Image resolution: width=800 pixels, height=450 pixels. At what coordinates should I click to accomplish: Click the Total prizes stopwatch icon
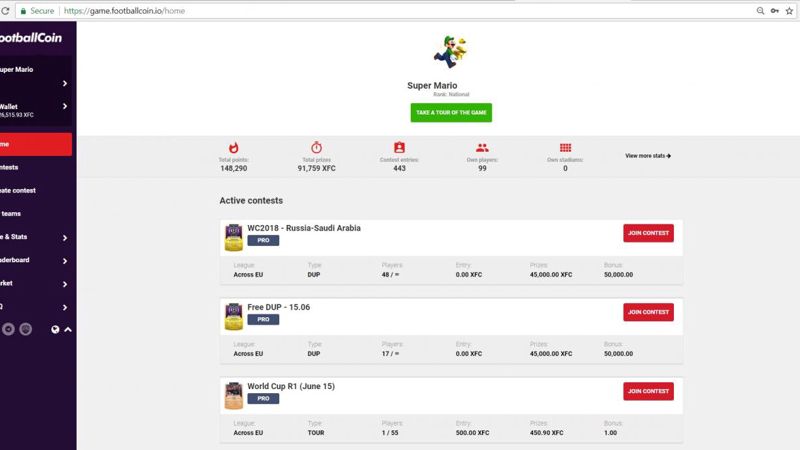pos(316,147)
